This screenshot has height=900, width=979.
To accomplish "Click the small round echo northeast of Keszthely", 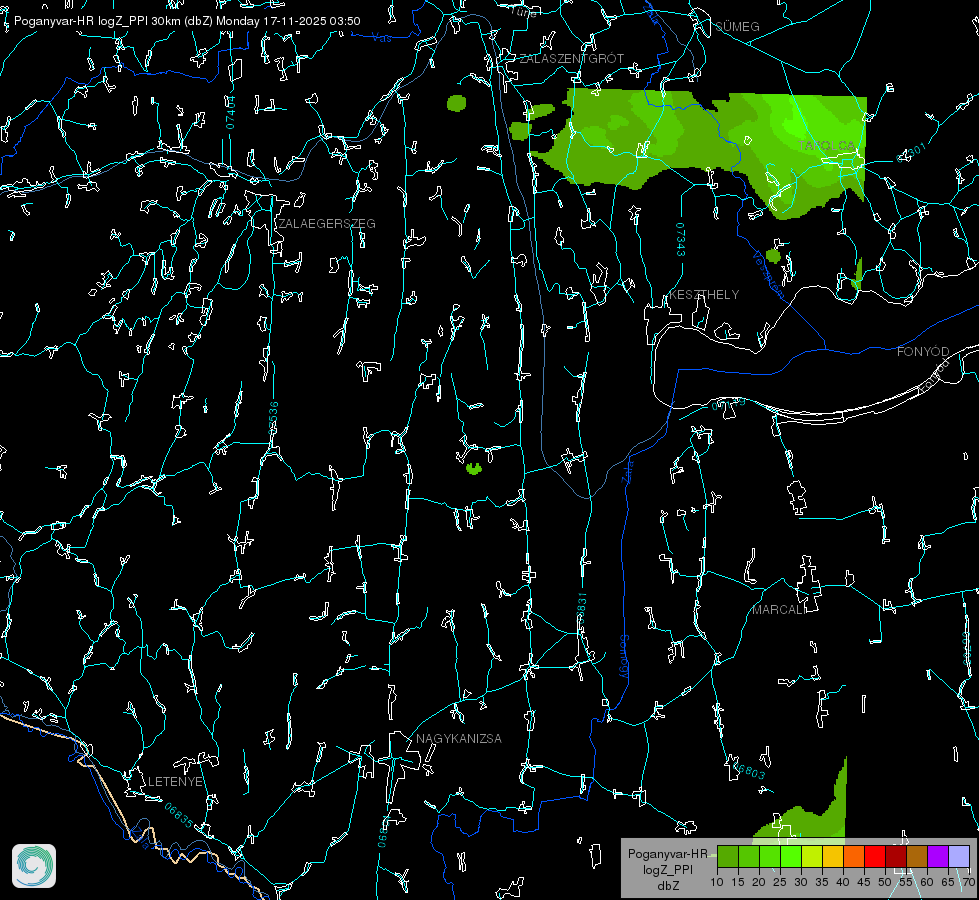I will [773, 255].
